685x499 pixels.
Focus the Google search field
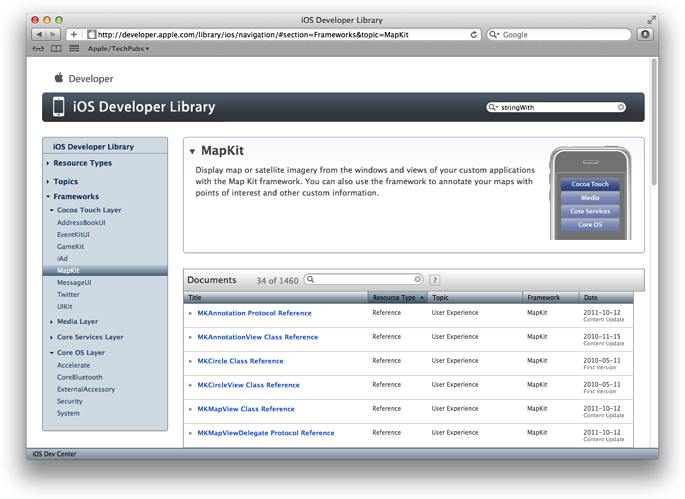coord(559,35)
